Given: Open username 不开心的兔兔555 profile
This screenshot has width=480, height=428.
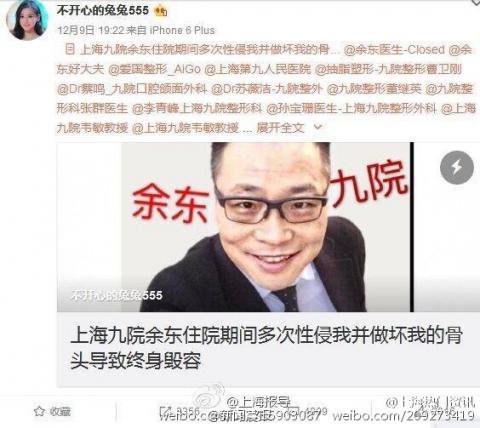Looking at the screenshot, I should (x=103, y=11).
